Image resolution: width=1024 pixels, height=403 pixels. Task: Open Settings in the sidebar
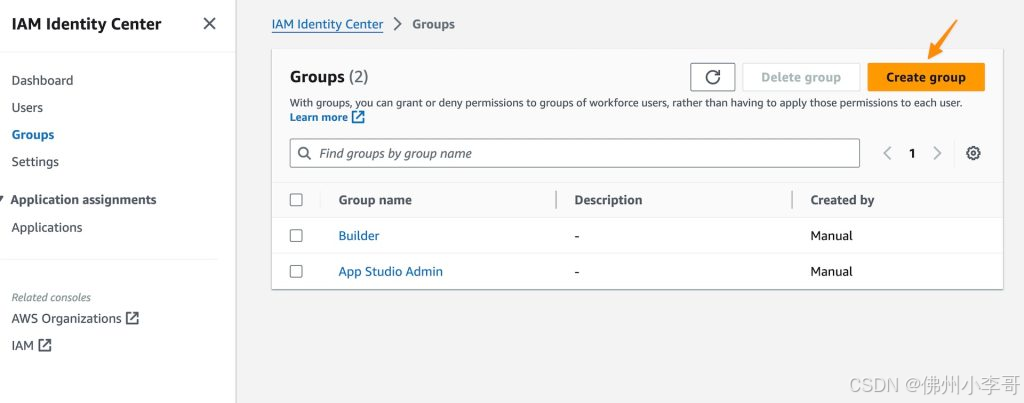35,161
